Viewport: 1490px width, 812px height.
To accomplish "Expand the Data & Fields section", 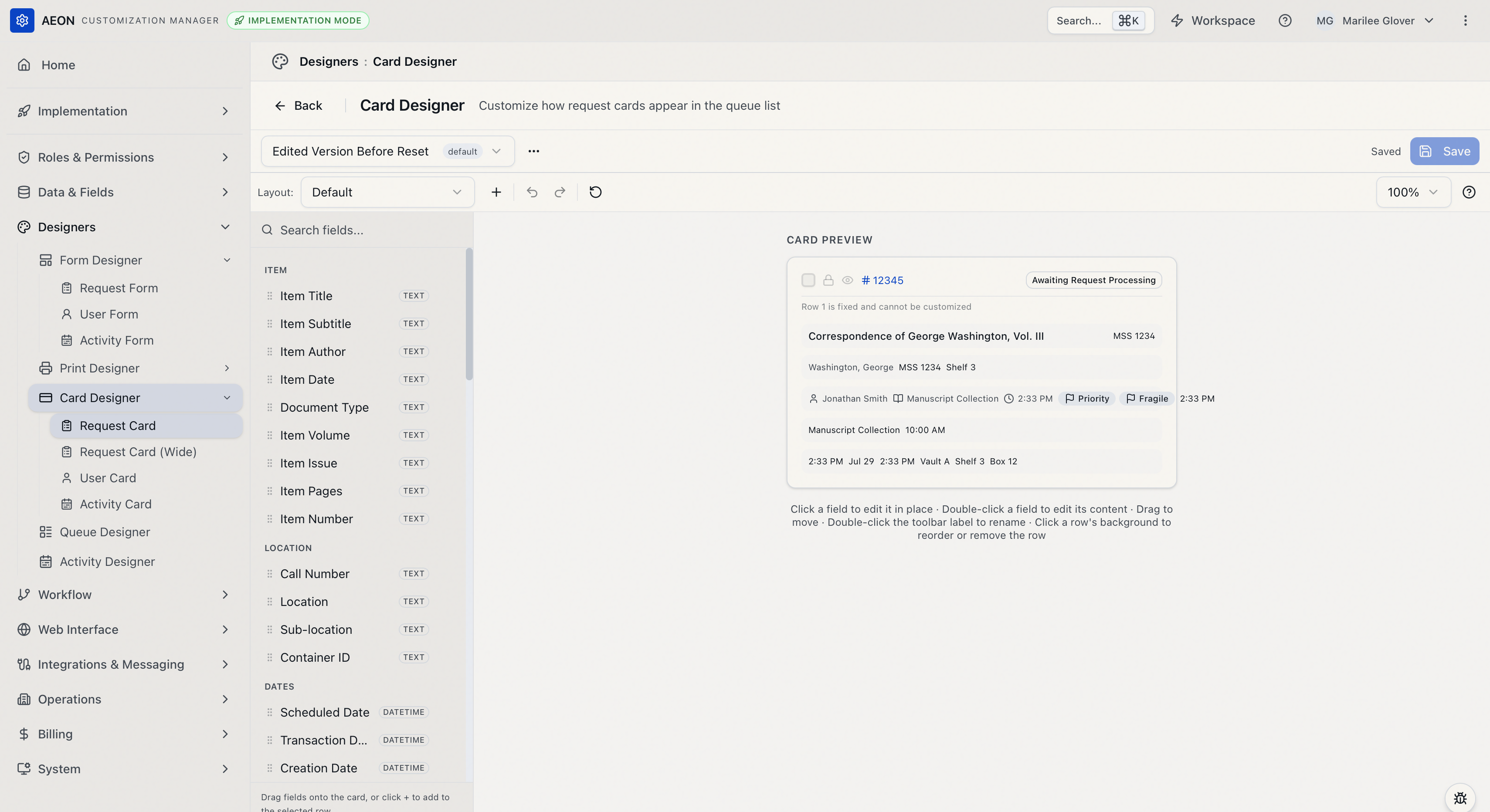I will pyautogui.click(x=124, y=192).
